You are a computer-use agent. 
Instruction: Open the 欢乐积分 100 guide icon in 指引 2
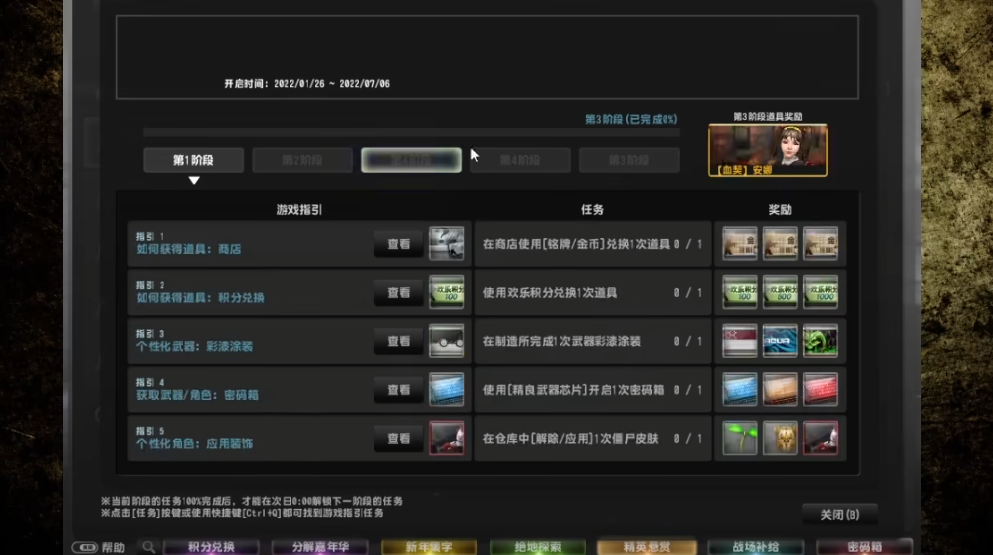446,293
